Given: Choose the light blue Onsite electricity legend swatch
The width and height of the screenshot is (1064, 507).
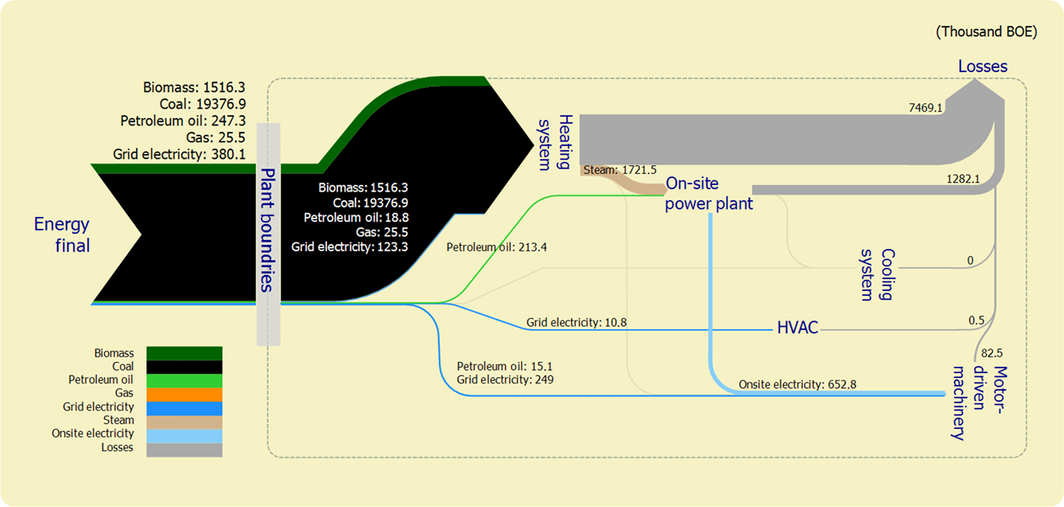Looking at the screenshot, I should pyautogui.click(x=184, y=435).
